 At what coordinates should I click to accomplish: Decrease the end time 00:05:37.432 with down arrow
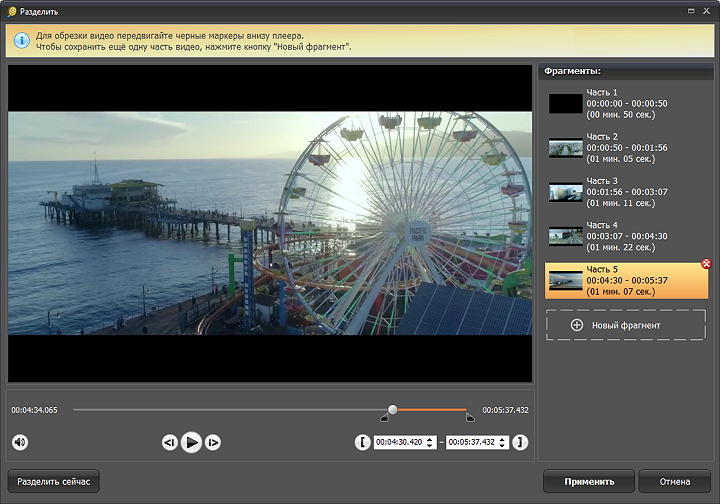[x=504, y=446]
